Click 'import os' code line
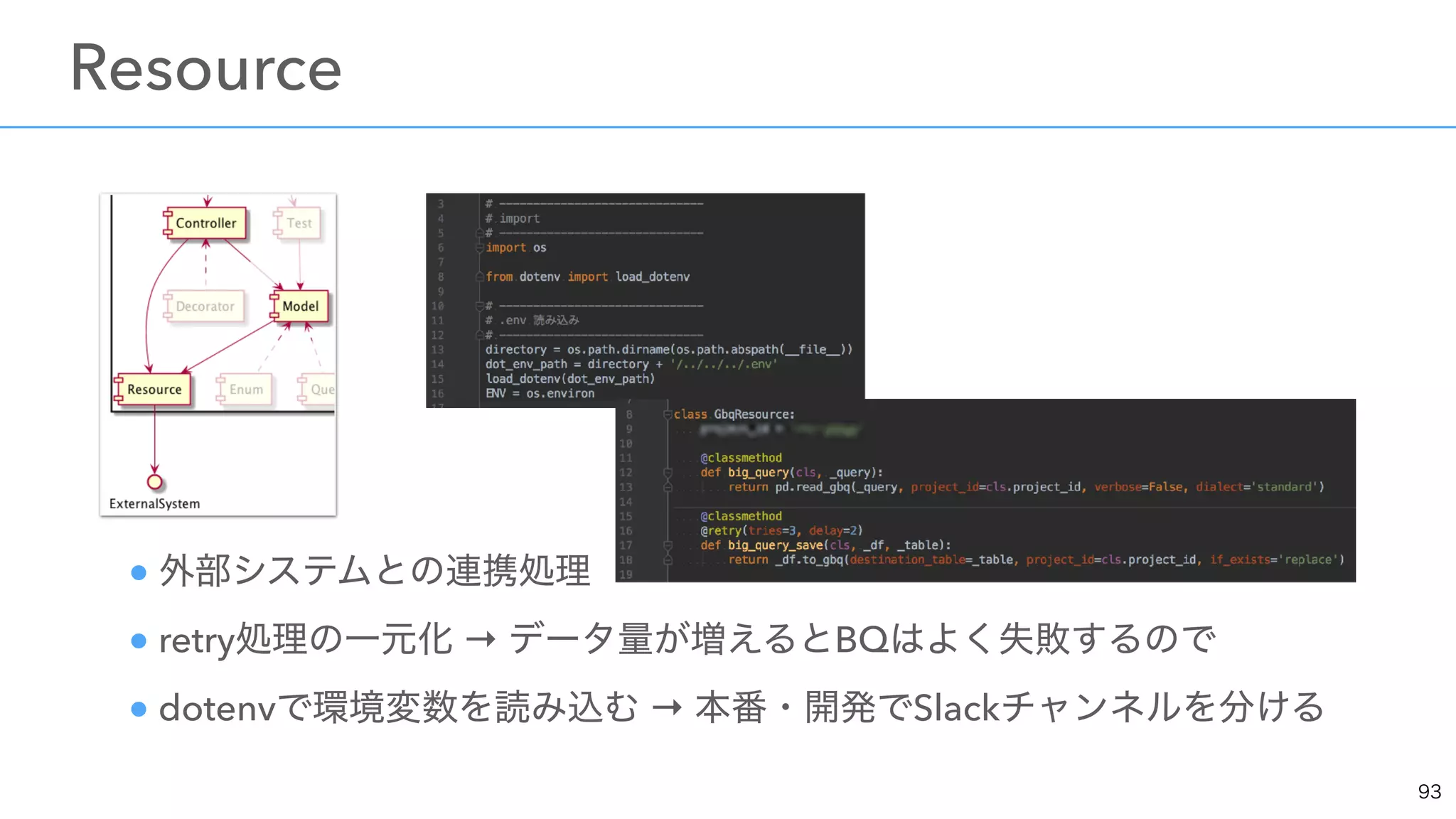The image size is (1456, 819). (x=516, y=247)
